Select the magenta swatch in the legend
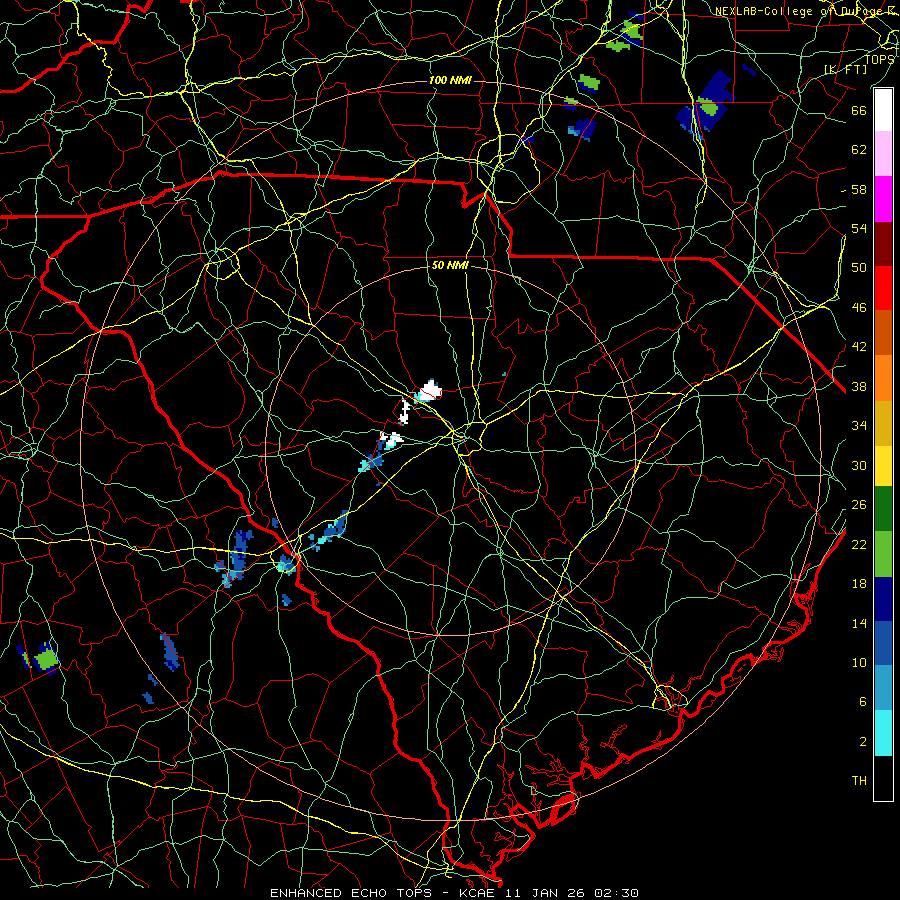Image resolution: width=900 pixels, height=900 pixels. pos(883,199)
